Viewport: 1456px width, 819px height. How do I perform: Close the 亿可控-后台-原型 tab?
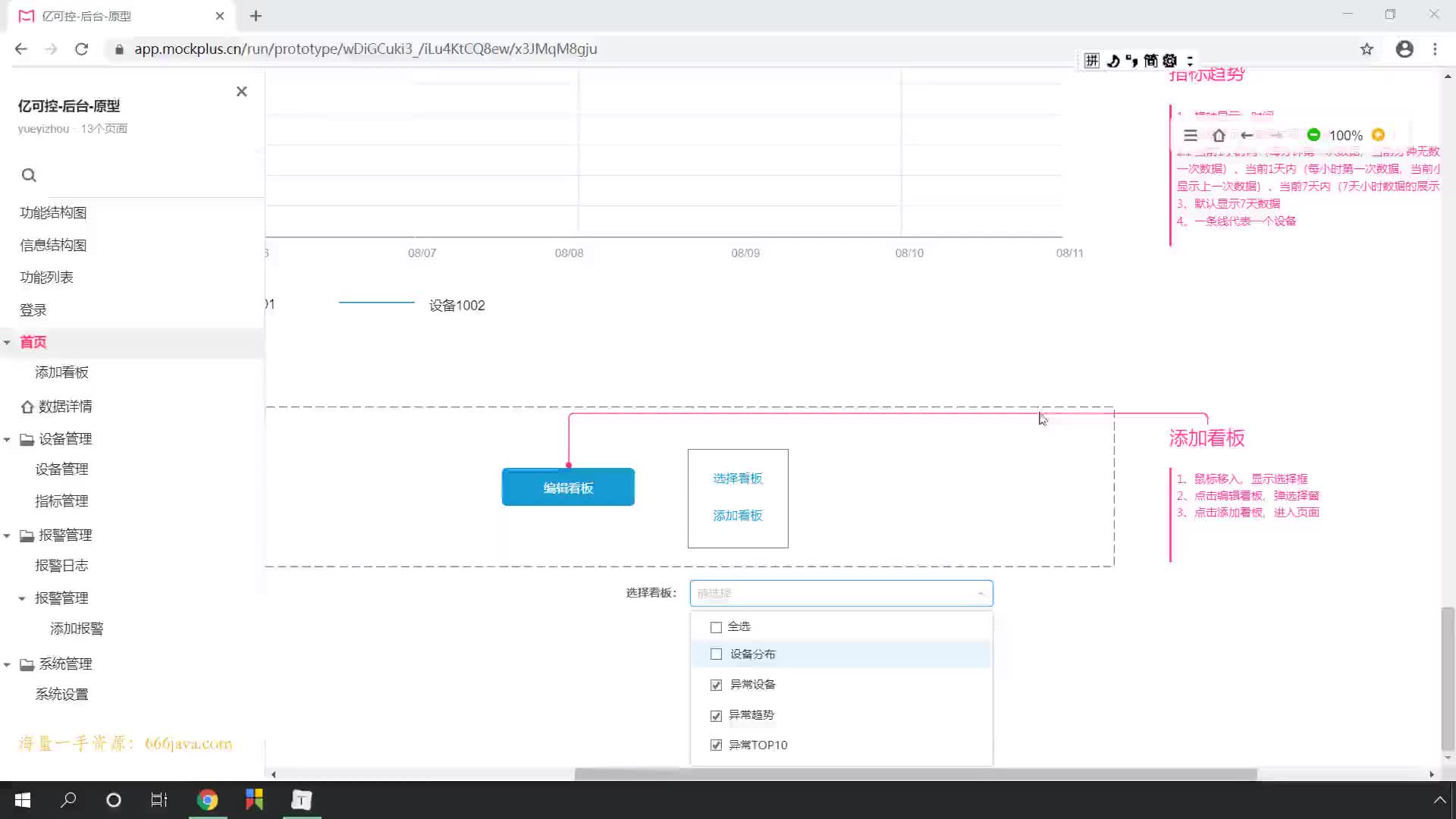[x=220, y=16]
